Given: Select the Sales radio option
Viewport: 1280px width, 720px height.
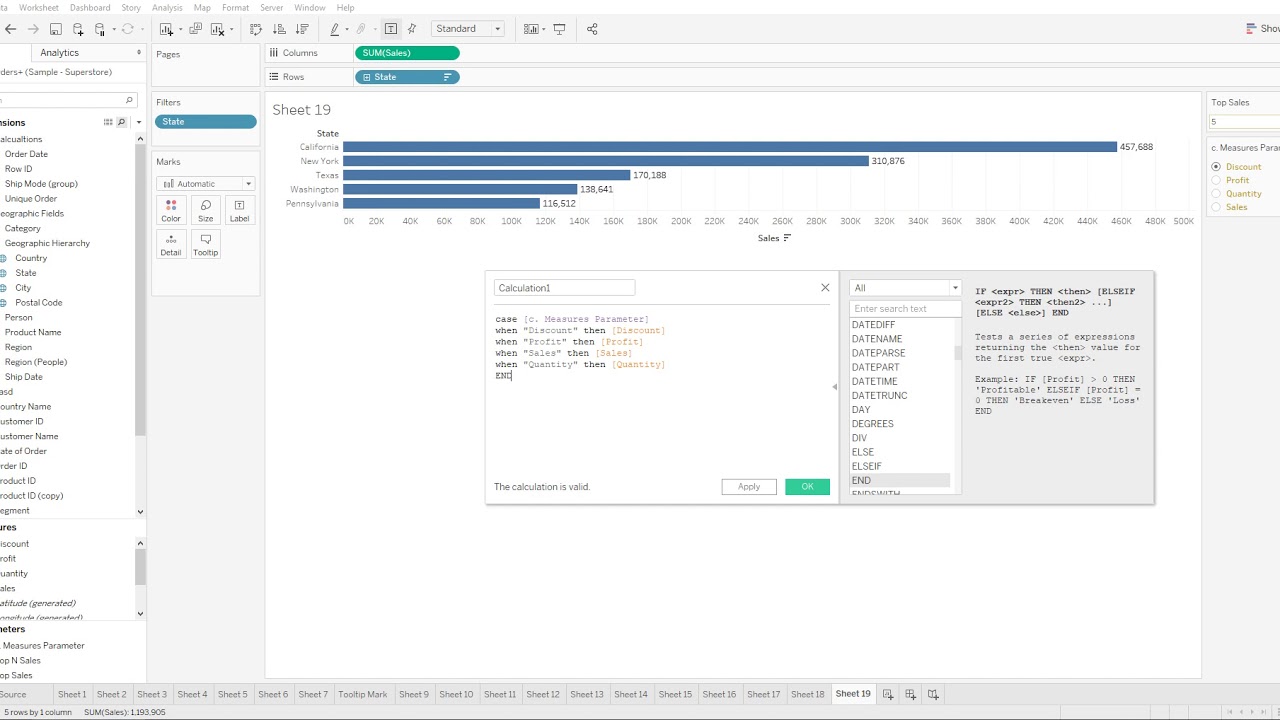Looking at the screenshot, I should 1216,207.
